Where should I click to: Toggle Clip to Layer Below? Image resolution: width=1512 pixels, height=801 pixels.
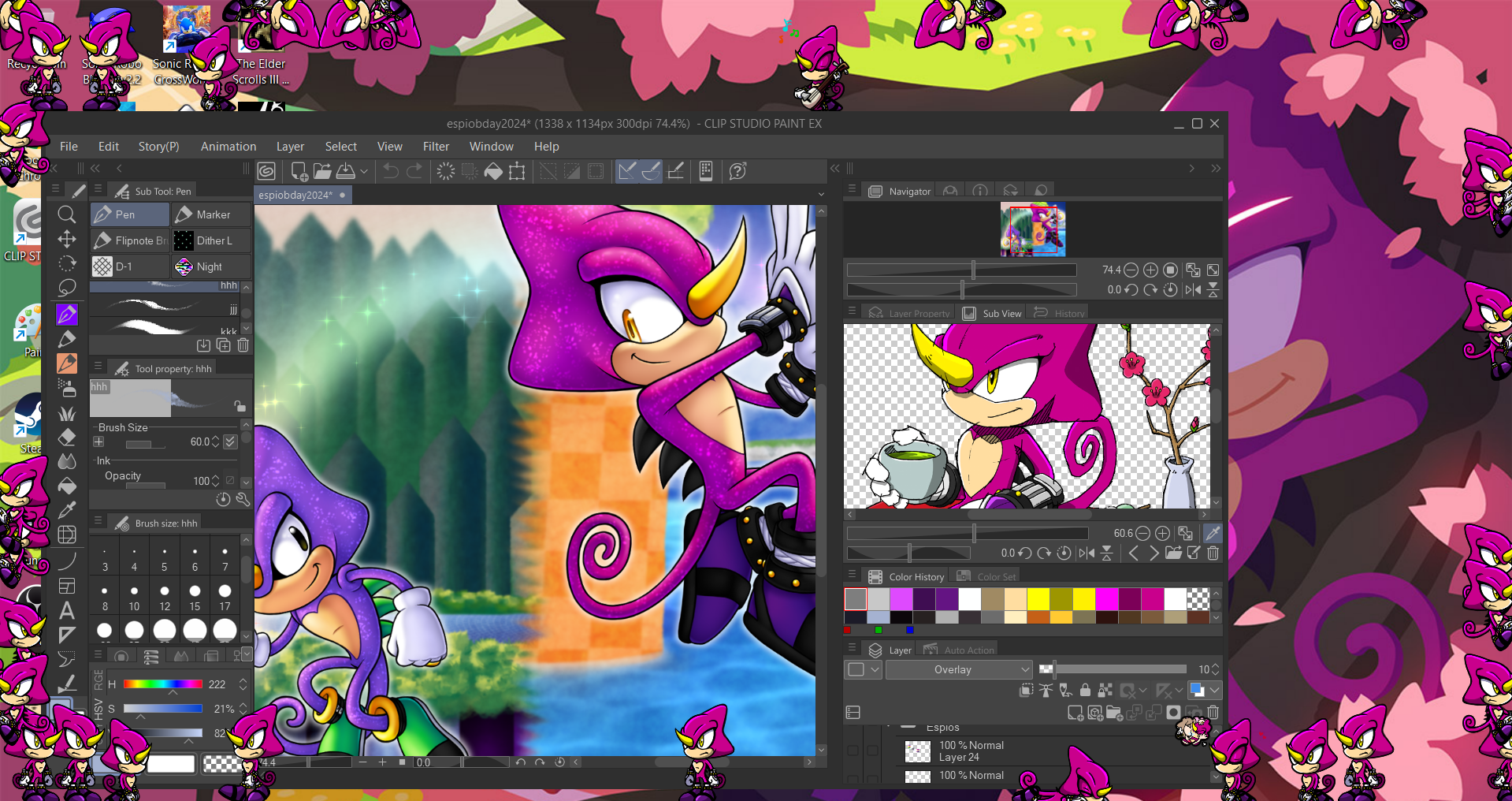[x=1026, y=691]
